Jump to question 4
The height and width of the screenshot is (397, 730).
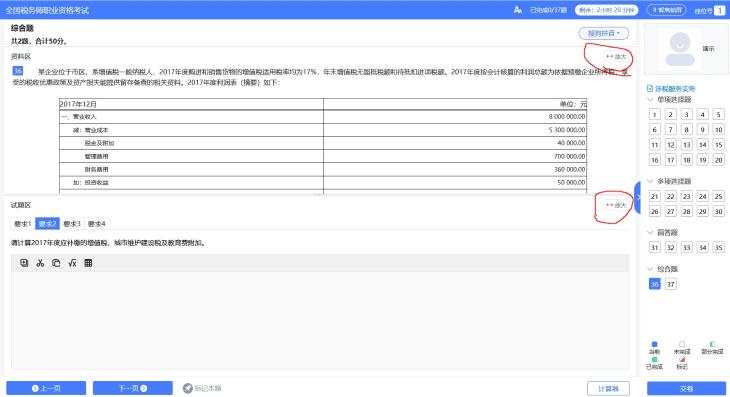coord(703,114)
